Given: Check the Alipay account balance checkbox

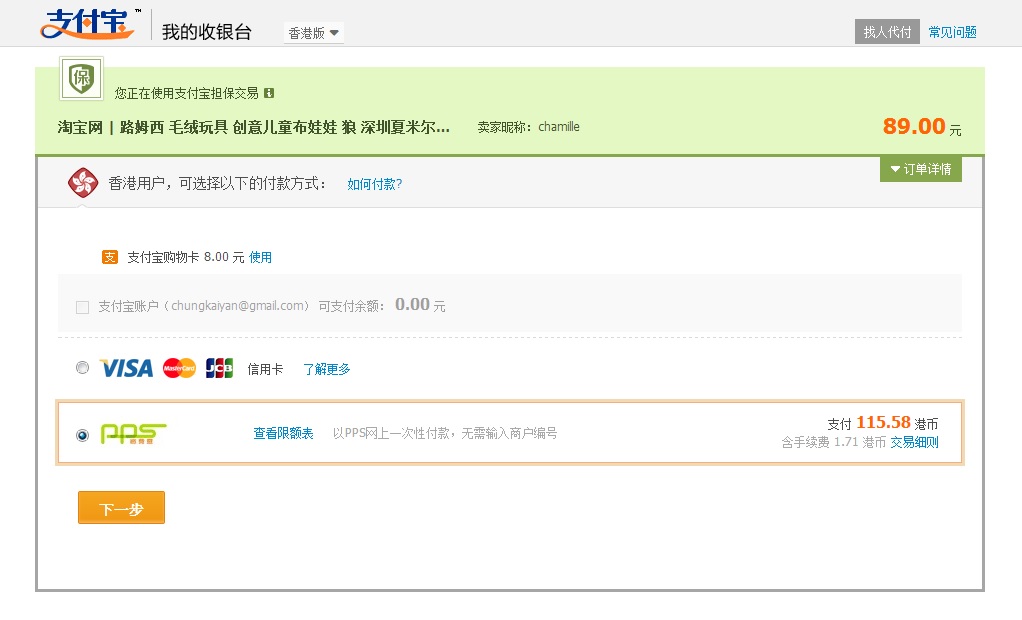Looking at the screenshot, I should [83, 307].
